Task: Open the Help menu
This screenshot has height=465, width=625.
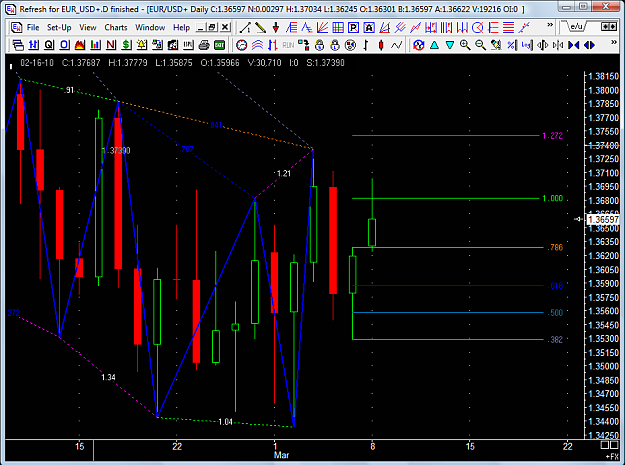Action: pyautogui.click(x=181, y=27)
